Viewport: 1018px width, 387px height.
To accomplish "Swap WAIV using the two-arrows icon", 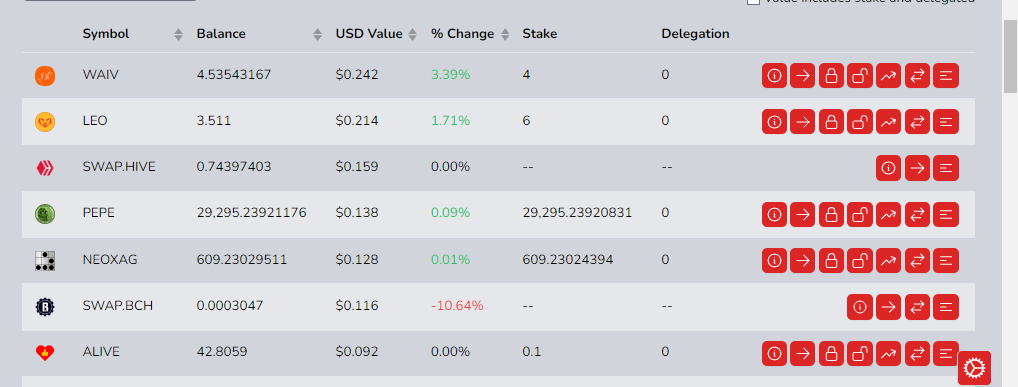I will click(917, 75).
